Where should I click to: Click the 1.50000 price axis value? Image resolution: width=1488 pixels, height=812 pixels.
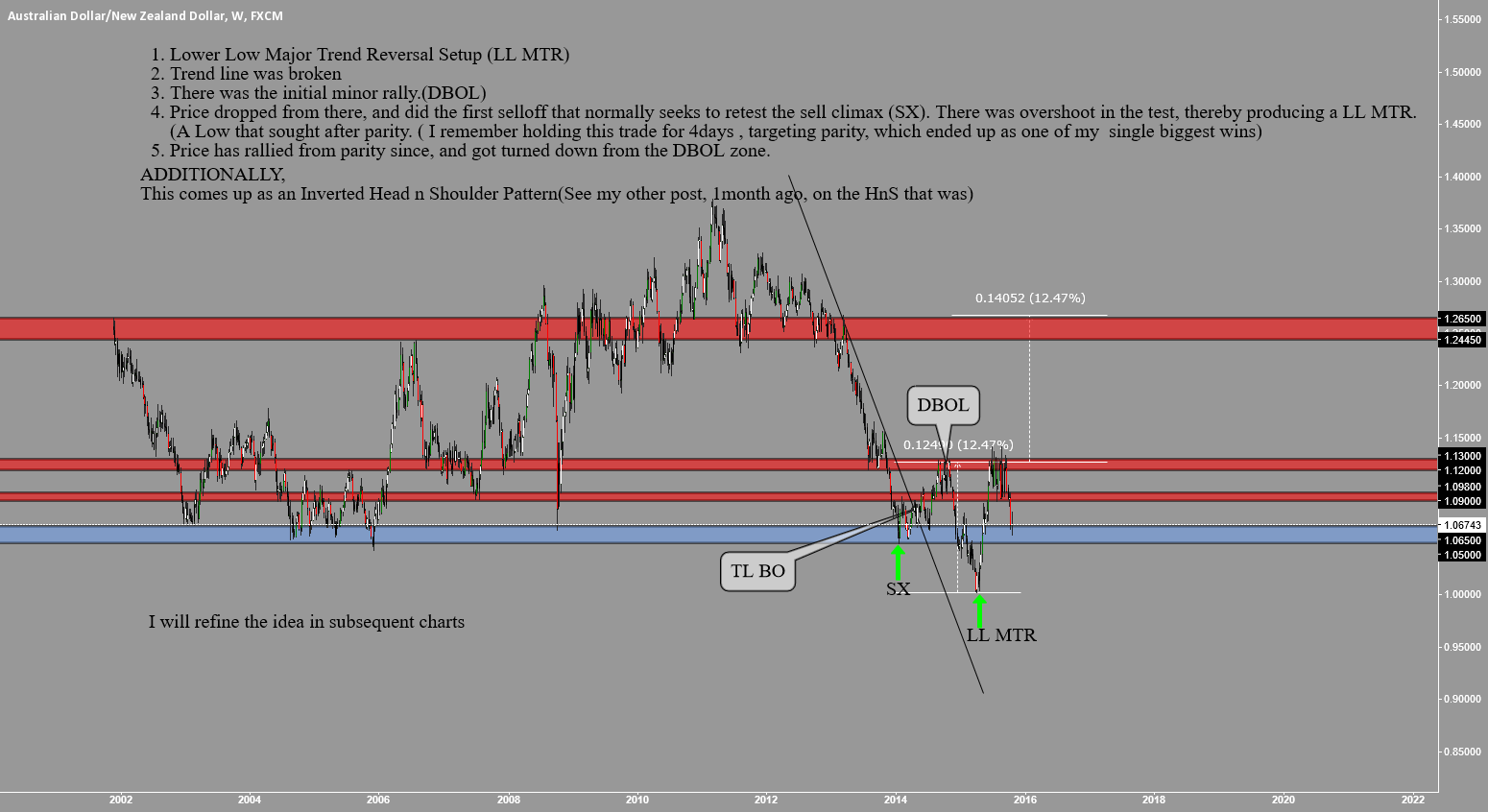1462,72
